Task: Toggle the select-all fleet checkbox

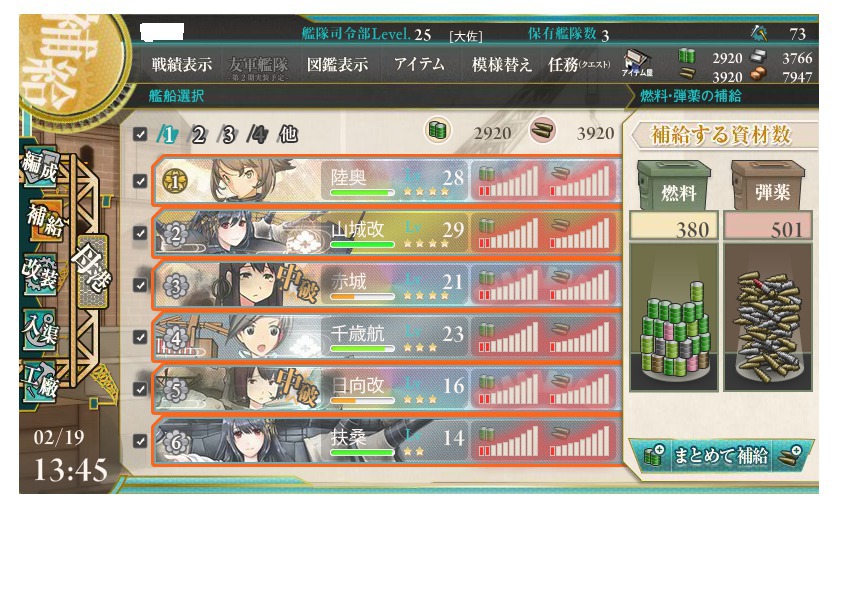Action: [140, 134]
